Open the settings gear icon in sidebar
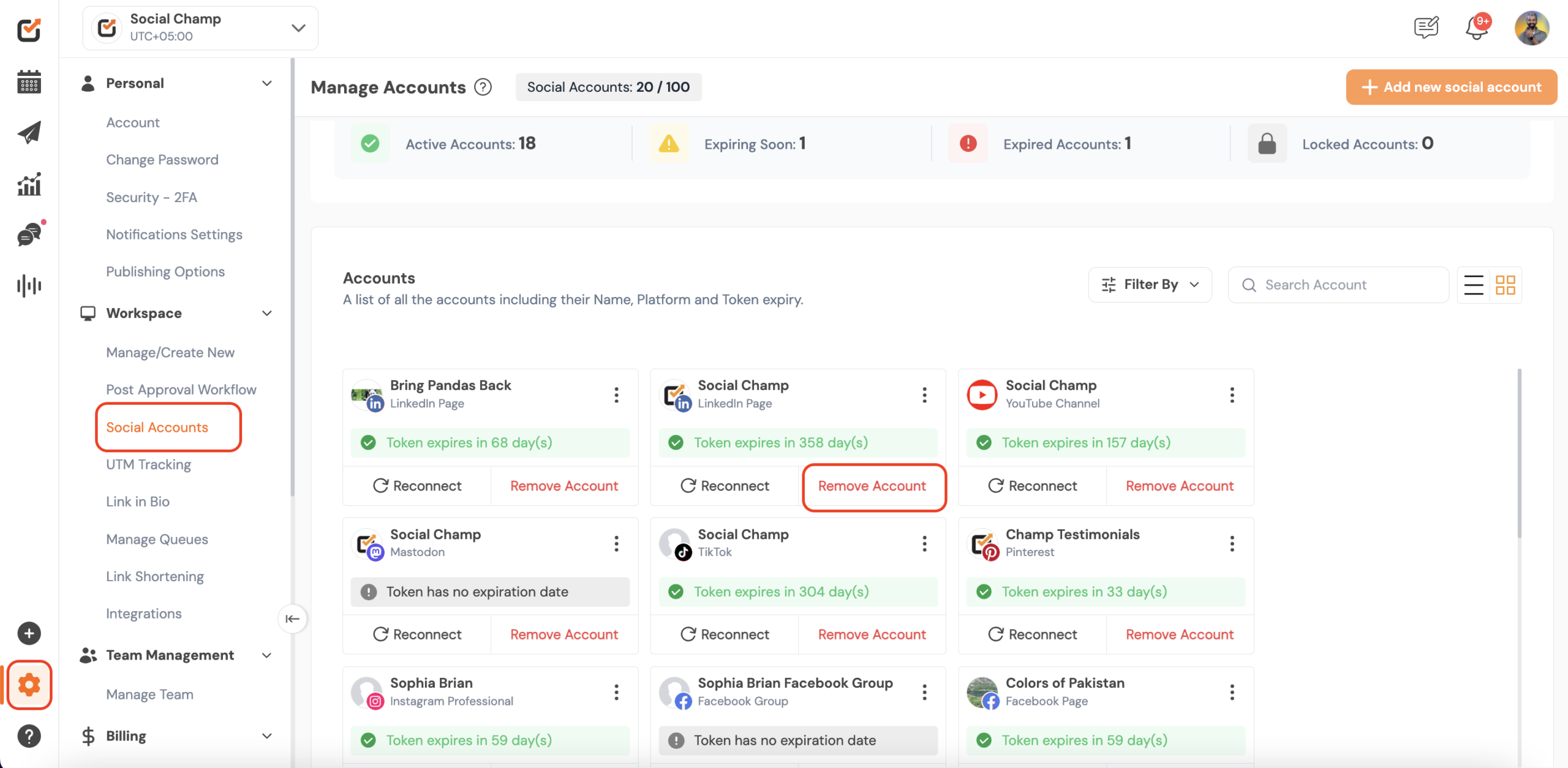Image resolution: width=1568 pixels, height=768 pixels. (29, 685)
